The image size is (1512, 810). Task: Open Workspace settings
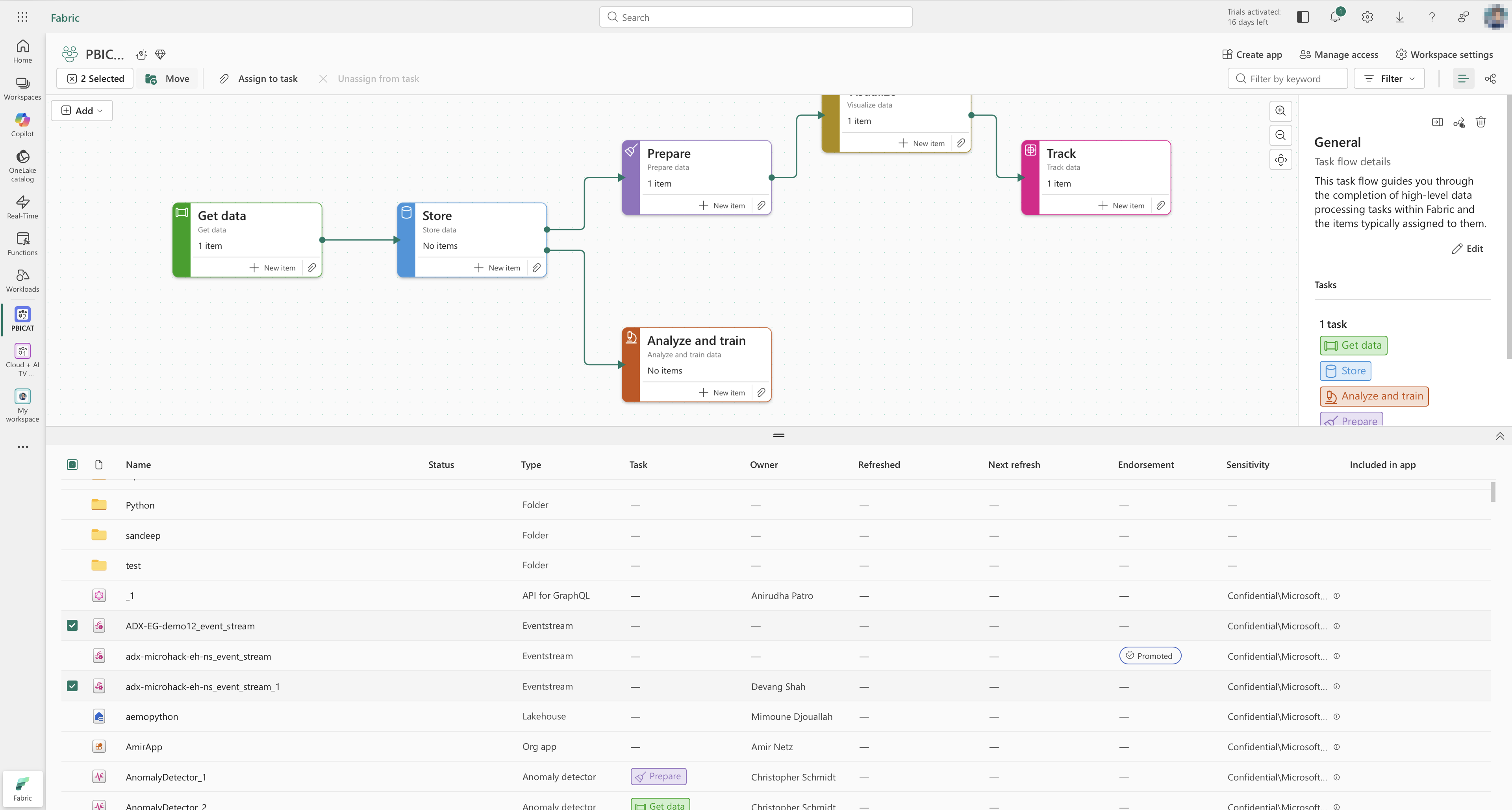(1444, 55)
